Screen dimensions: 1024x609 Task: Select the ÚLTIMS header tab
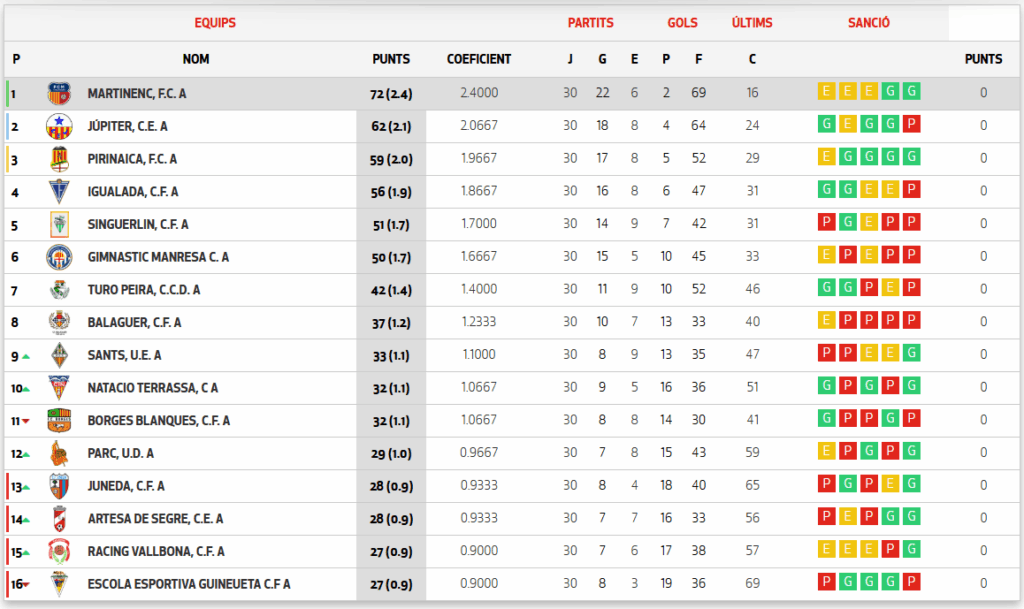[x=752, y=23]
